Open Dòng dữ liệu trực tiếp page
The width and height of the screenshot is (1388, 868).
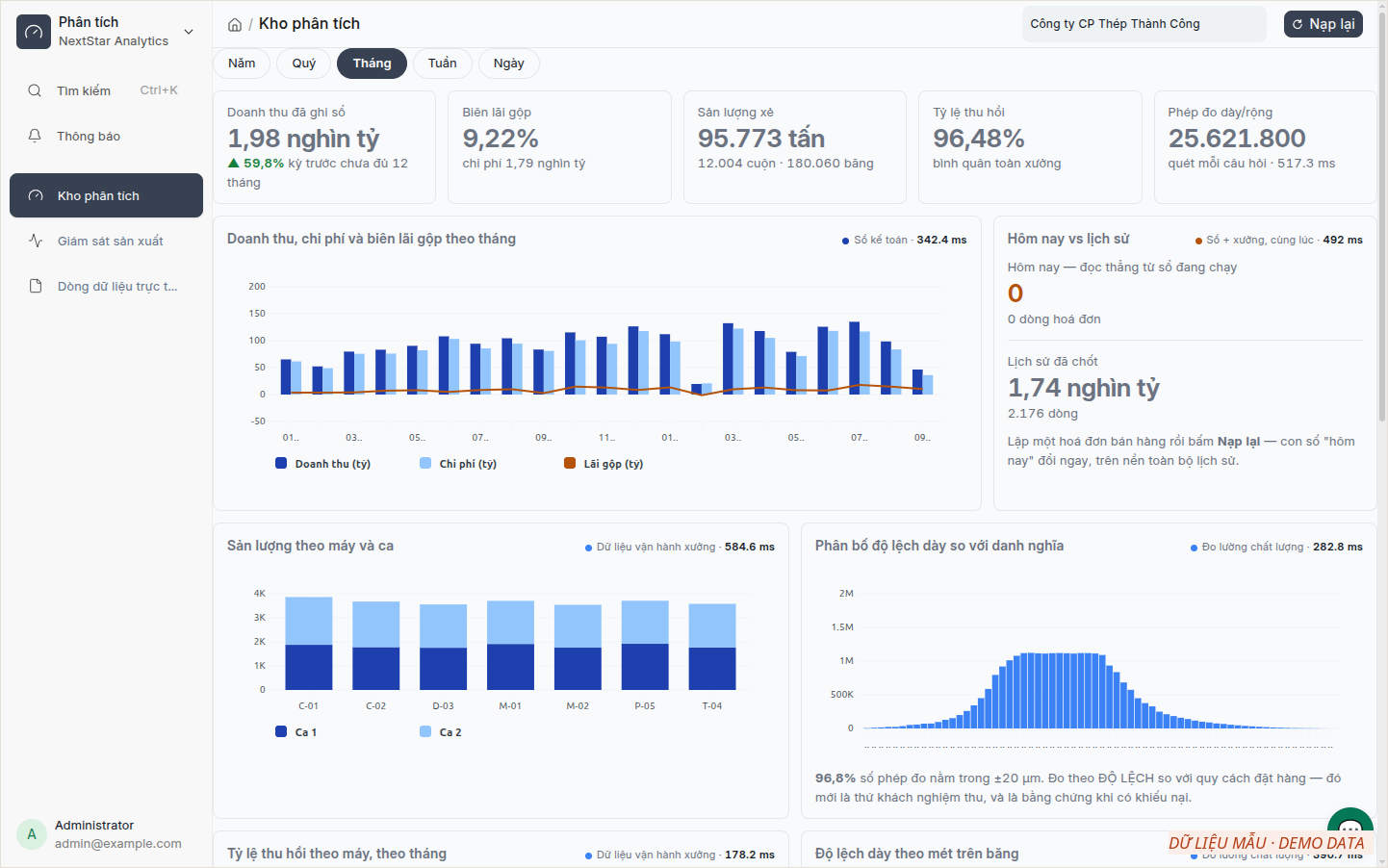pos(106,286)
